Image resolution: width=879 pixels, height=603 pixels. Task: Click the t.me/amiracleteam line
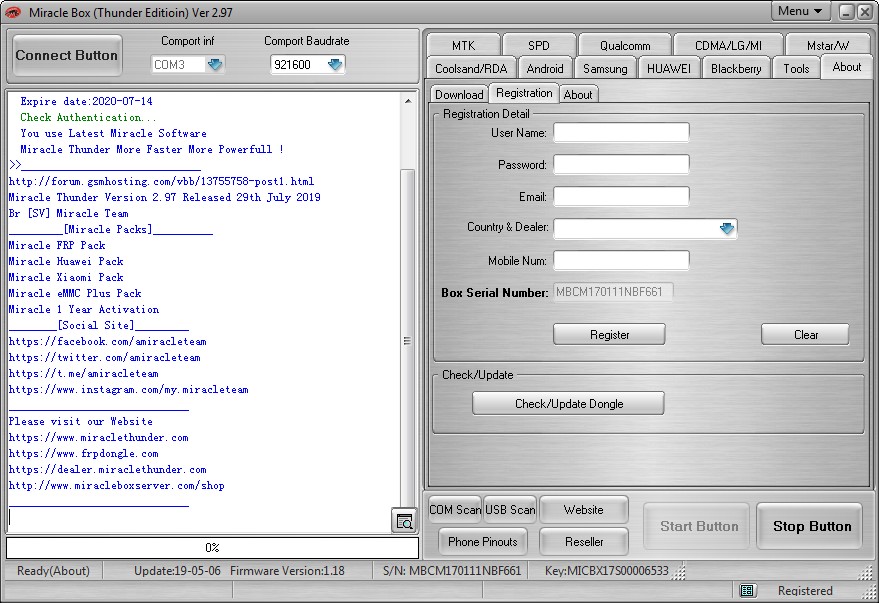(84, 373)
